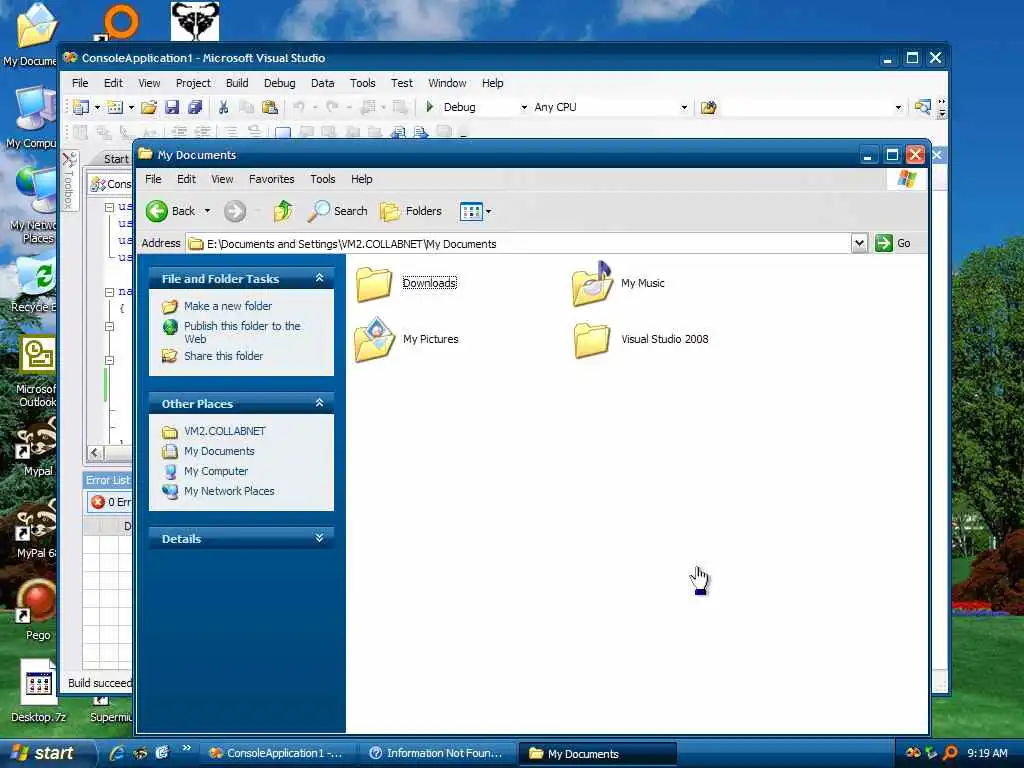This screenshot has height=768, width=1024.
Task: Open the Mypal desktop shortcut
Action: tap(37, 448)
